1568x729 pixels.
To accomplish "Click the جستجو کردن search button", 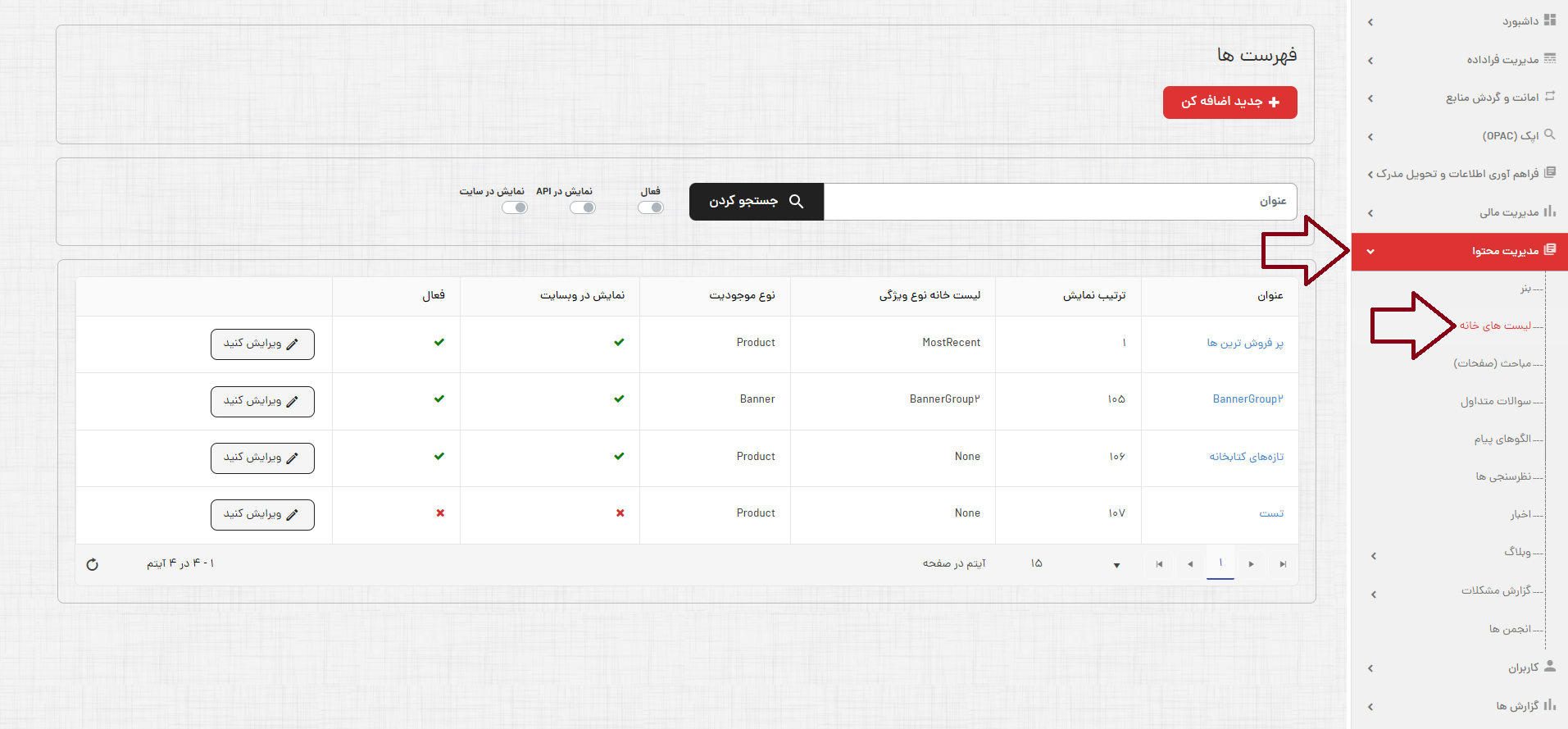I will 756,202.
